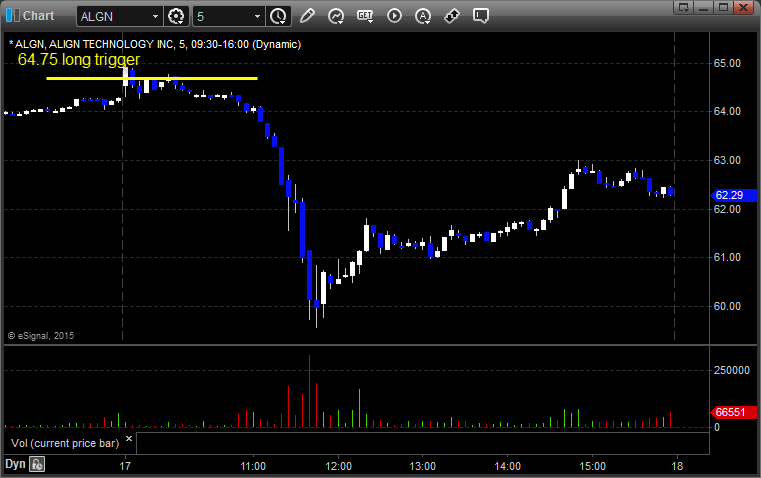Click the 60.00 price axis label
The image size is (761, 478).
click(727, 306)
